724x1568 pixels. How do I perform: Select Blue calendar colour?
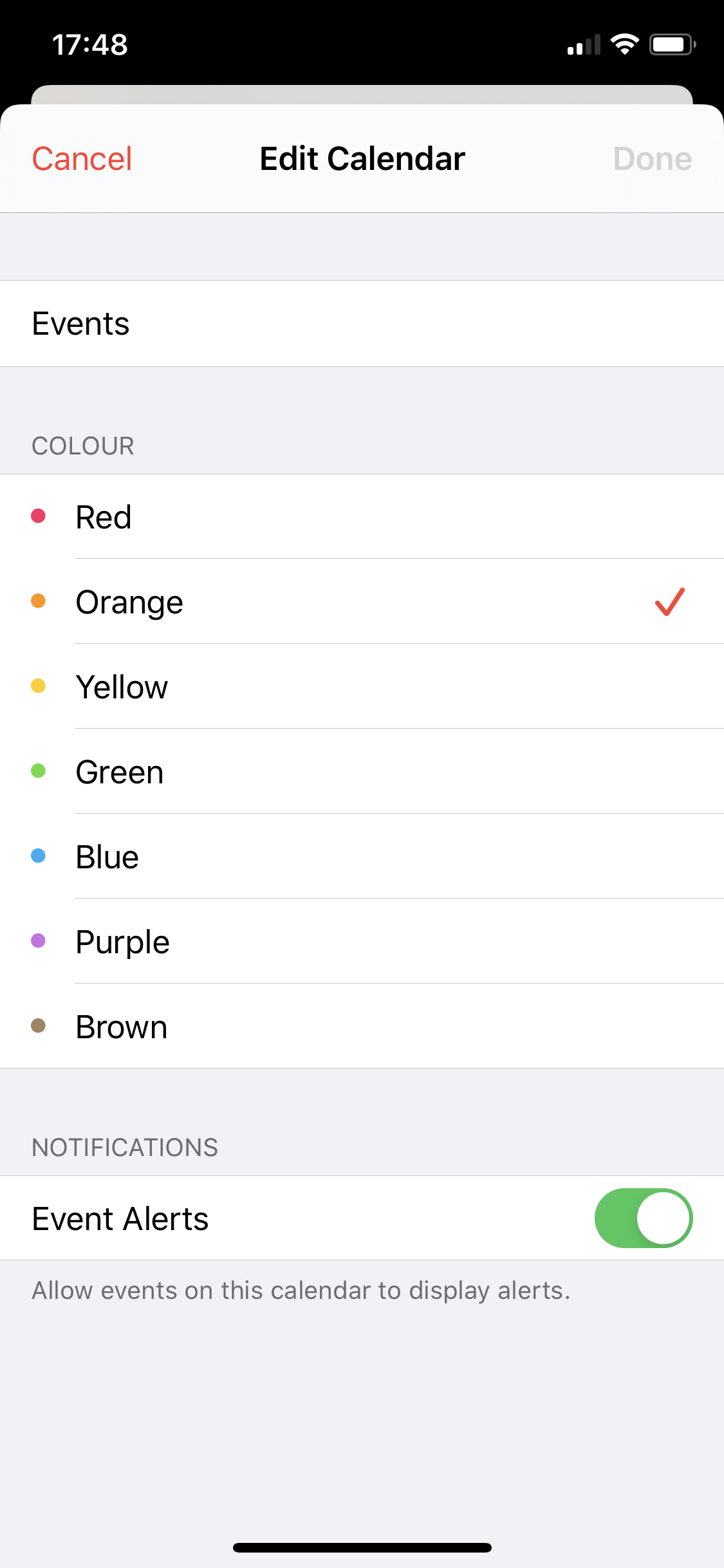click(x=362, y=857)
